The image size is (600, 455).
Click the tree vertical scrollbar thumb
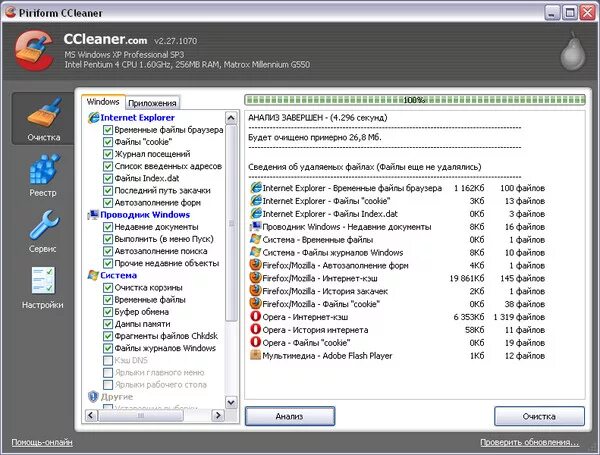(231, 223)
